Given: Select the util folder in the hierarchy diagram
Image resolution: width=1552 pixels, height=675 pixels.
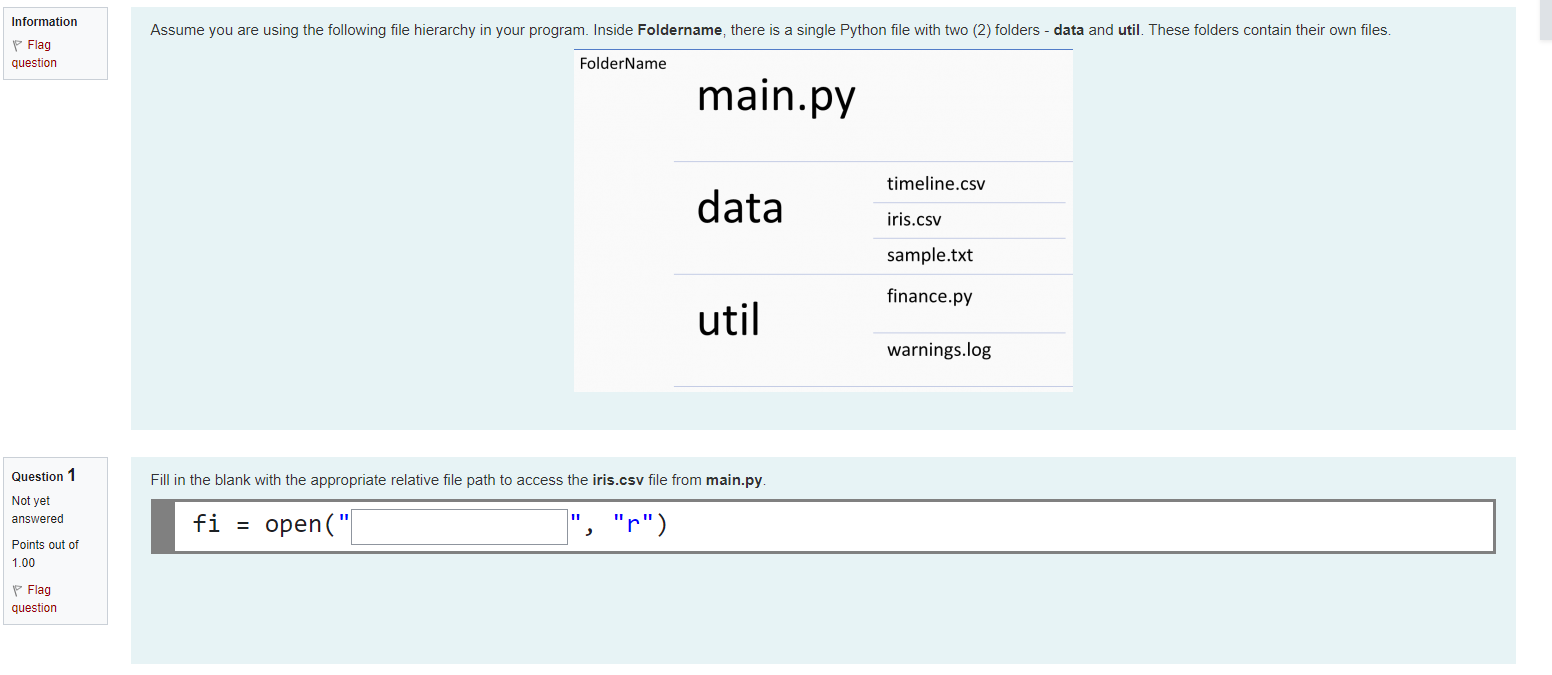Looking at the screenshot, I should pyautogui.click(x=729, y=319).
